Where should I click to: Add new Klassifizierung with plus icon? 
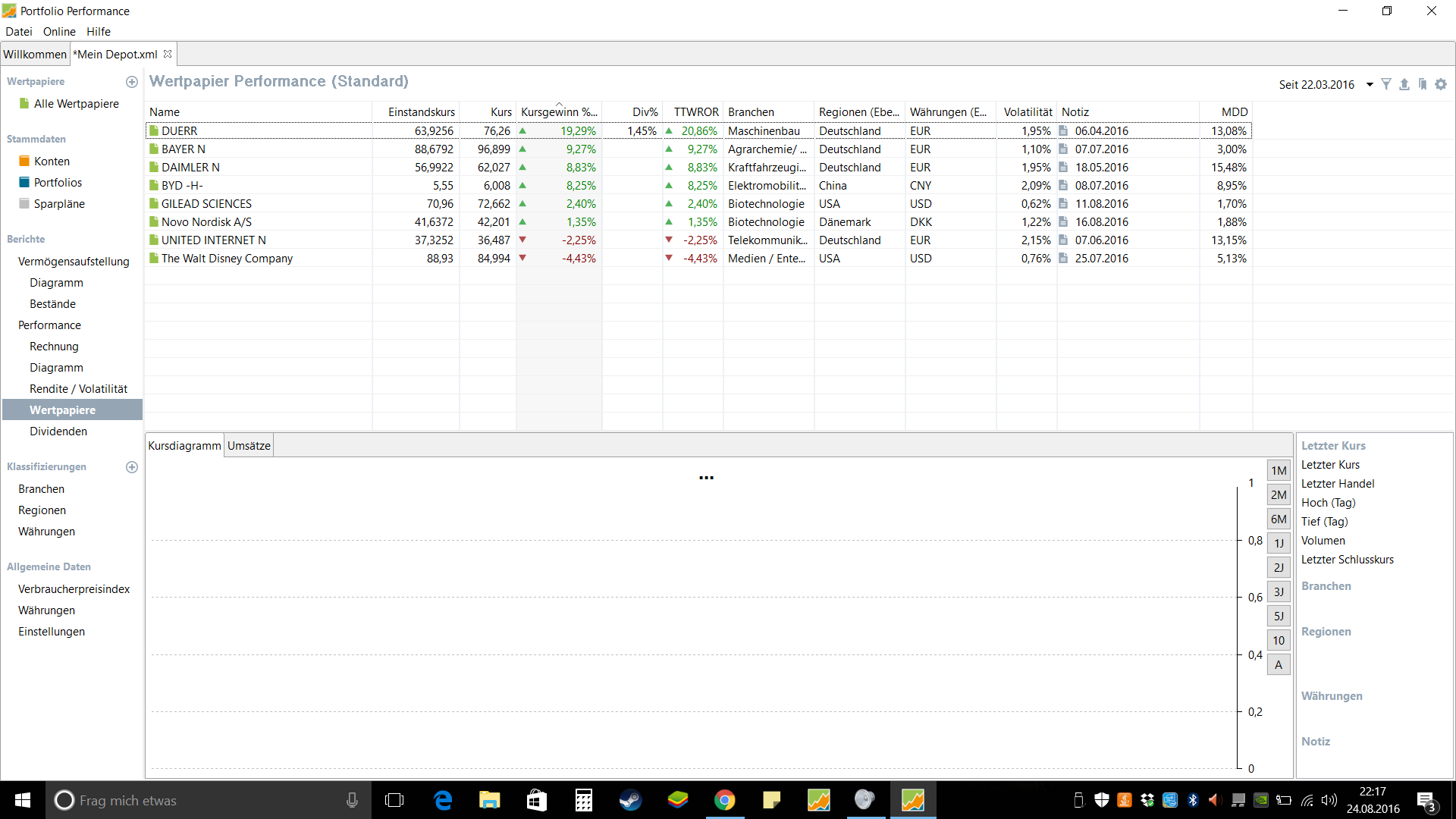click(132, 467)
